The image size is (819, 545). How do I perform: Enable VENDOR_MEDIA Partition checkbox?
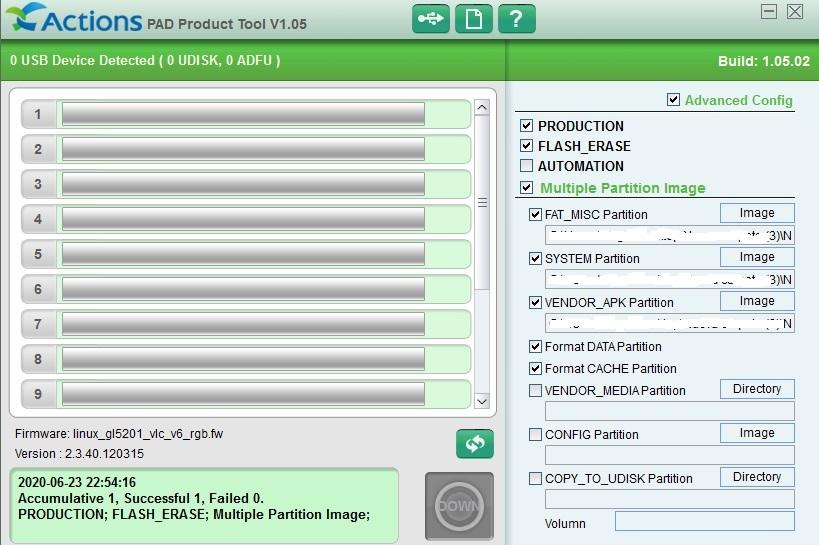pos(535,390)
